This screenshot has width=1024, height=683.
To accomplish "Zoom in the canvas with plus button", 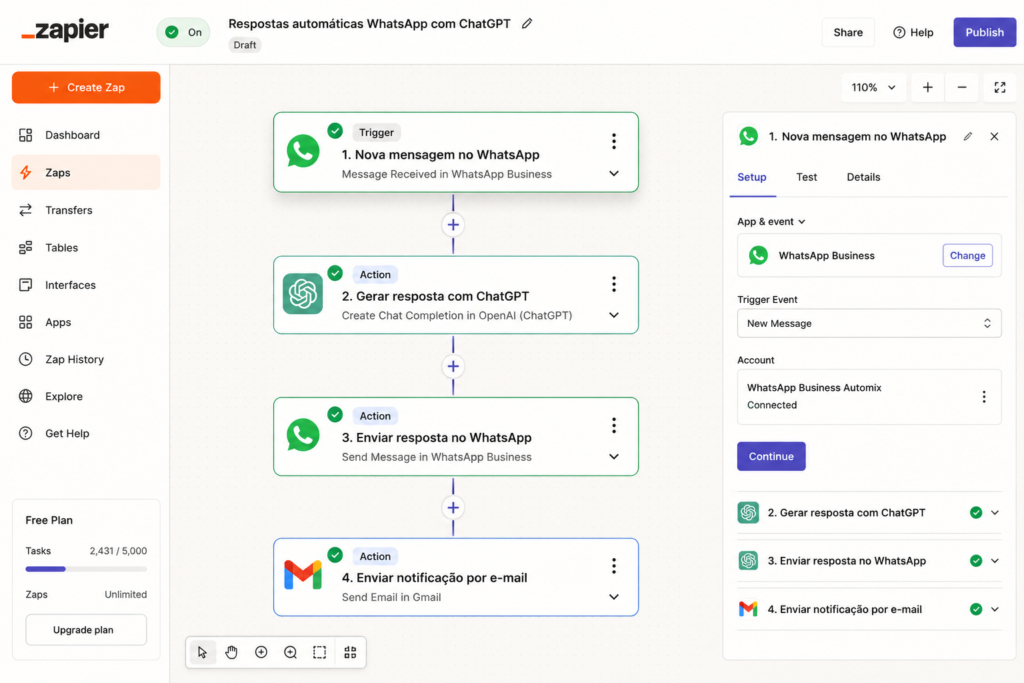I will 927,87.
